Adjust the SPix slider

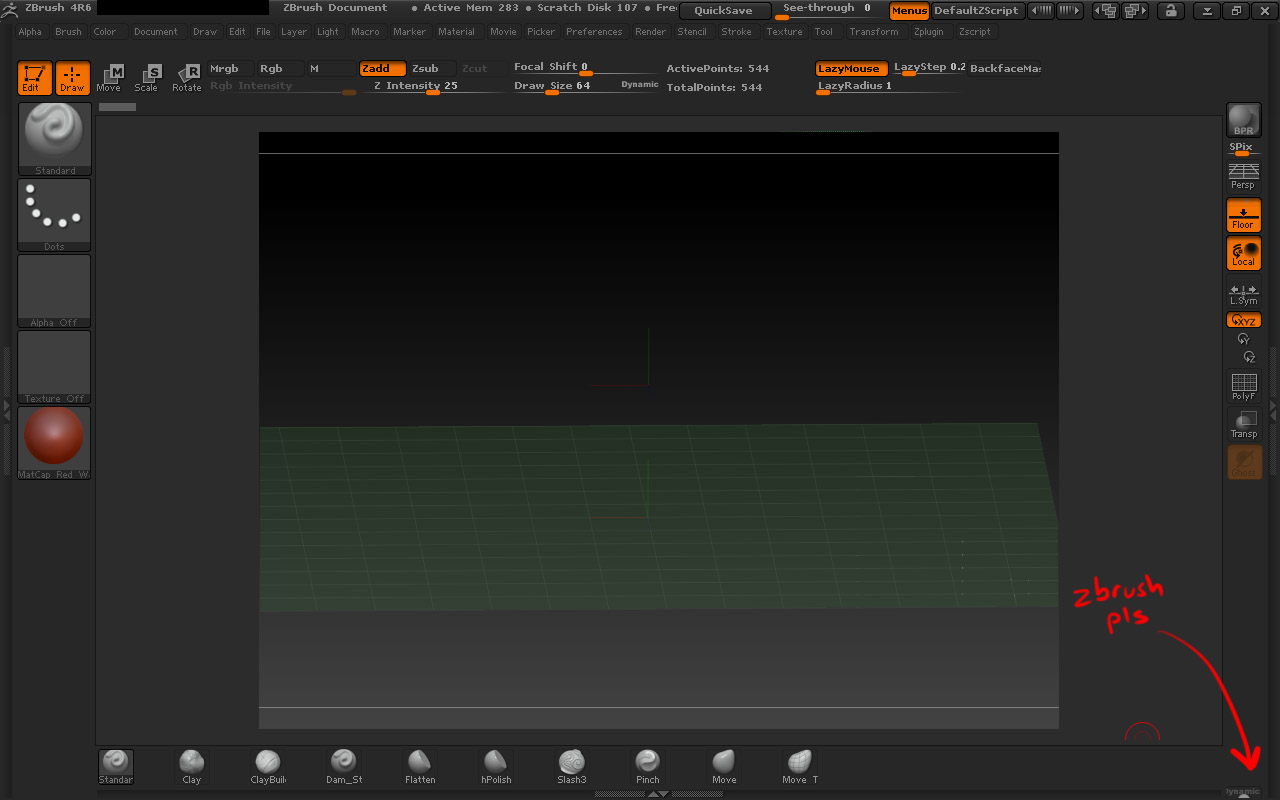(1244, 148)
